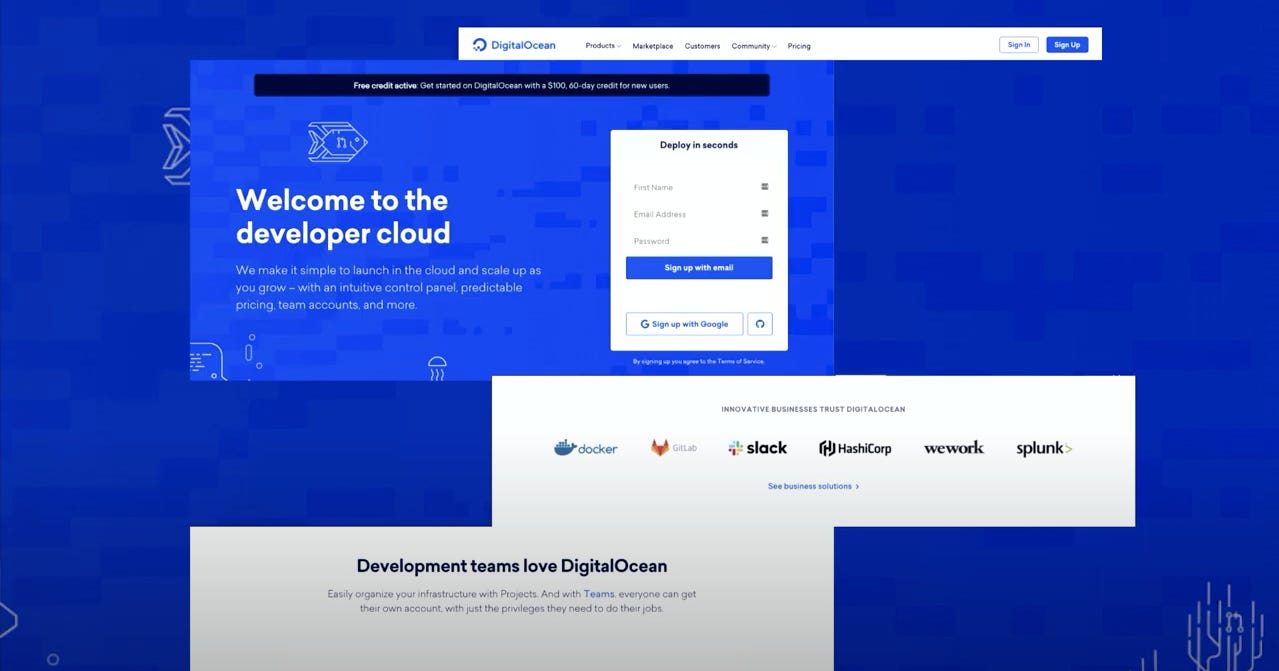Click the jellyfish illustration in hero section
Screen dimensions: 1279x671
437,368
